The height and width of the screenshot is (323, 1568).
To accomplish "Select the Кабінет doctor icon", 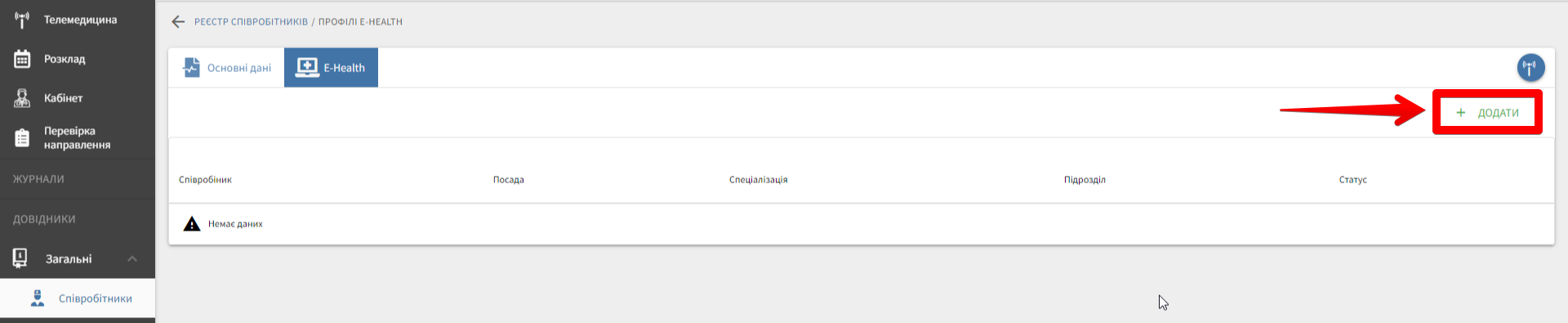I will (x=22, y=98).
